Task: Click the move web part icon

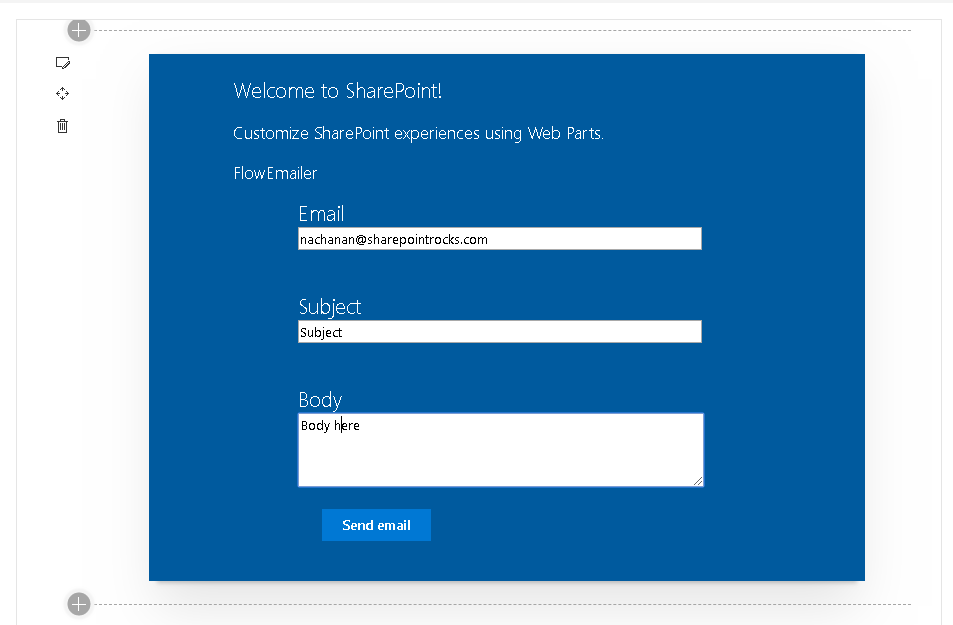Action: pos(63,94)
